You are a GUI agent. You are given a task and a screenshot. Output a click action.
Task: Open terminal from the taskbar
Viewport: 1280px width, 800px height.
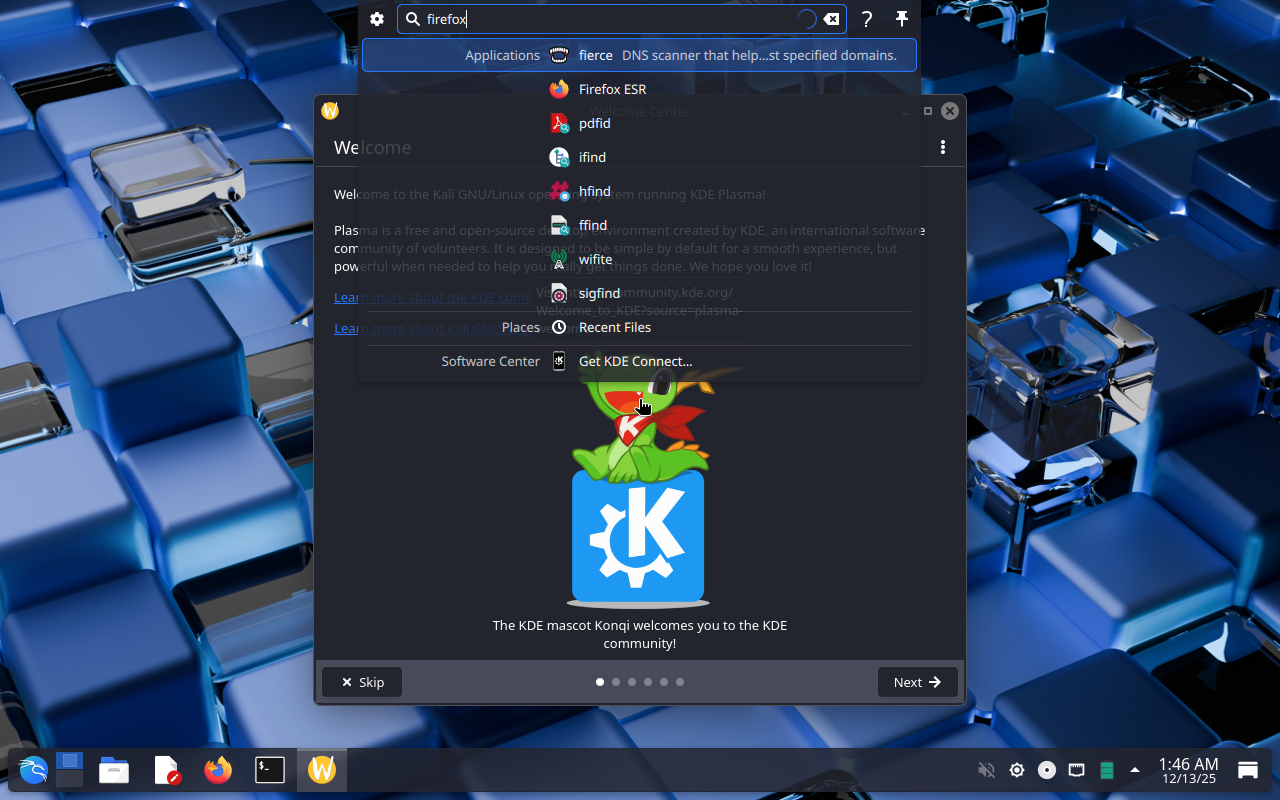point(270,770)
